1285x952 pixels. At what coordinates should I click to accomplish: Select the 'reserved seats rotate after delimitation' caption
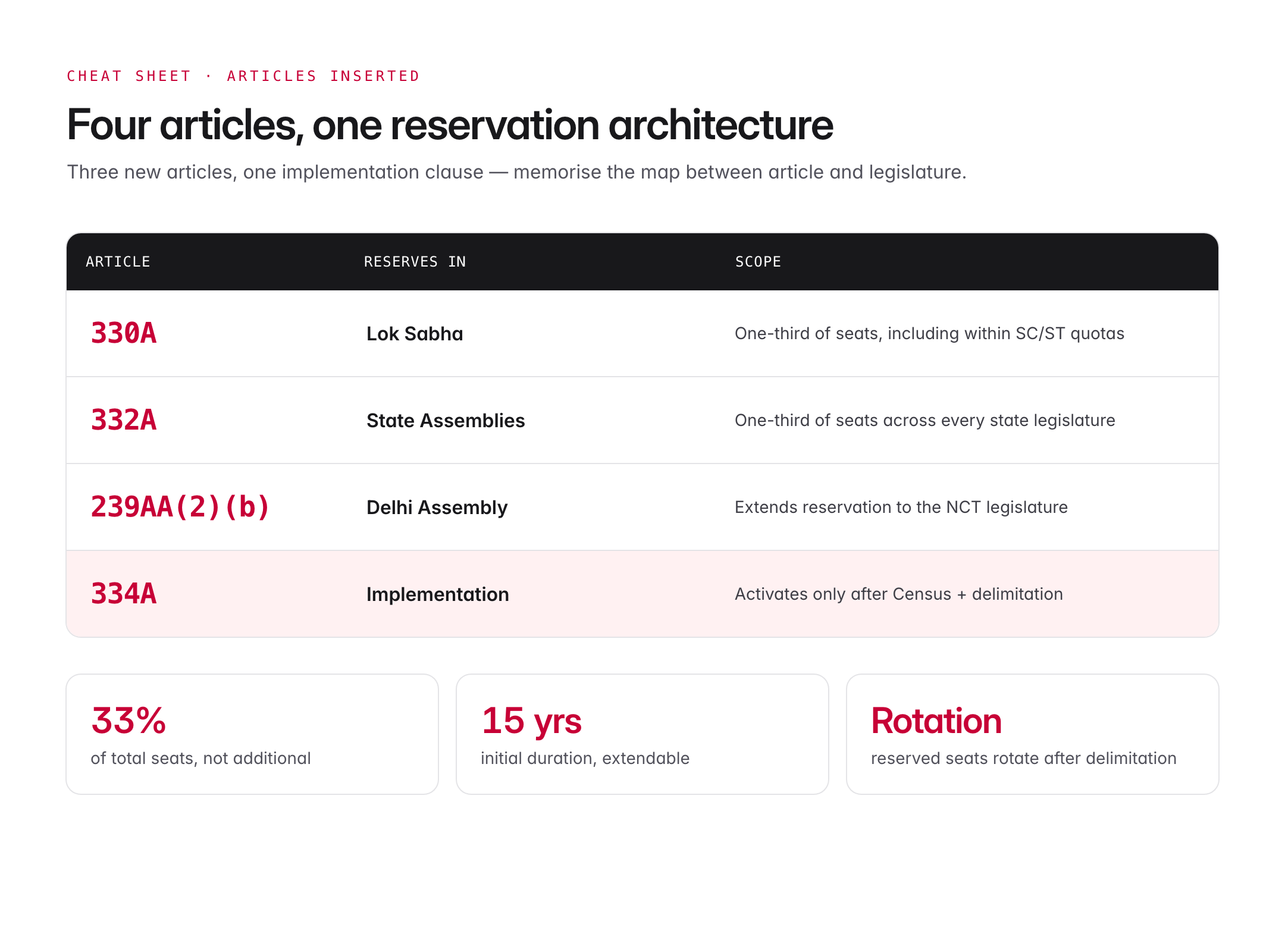(x=1023, y=758)
